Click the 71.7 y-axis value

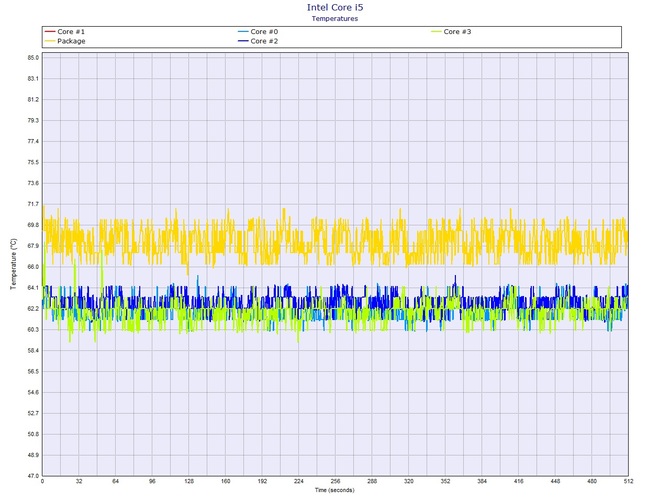point(33,204)
